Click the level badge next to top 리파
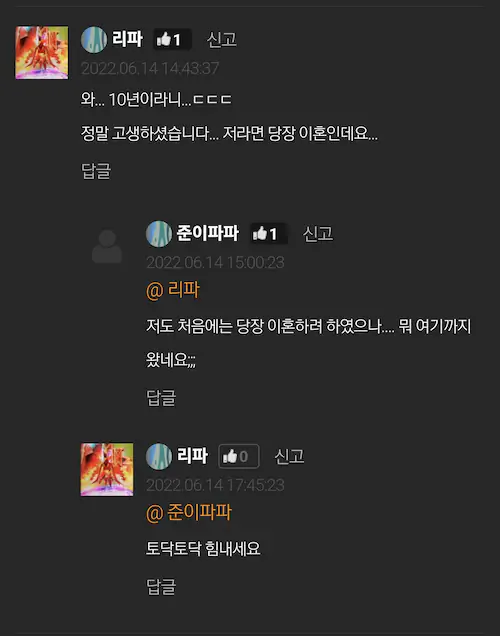500x636 pixels. [94, 40]
